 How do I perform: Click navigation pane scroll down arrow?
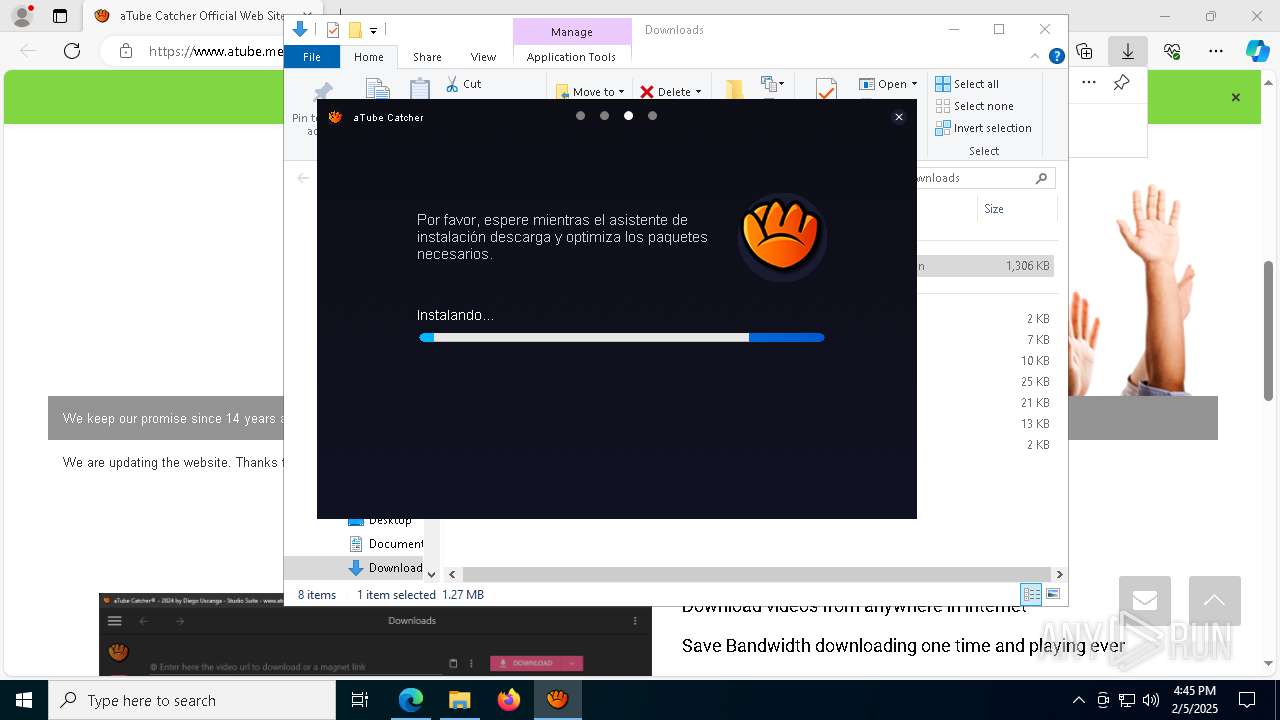432,574
